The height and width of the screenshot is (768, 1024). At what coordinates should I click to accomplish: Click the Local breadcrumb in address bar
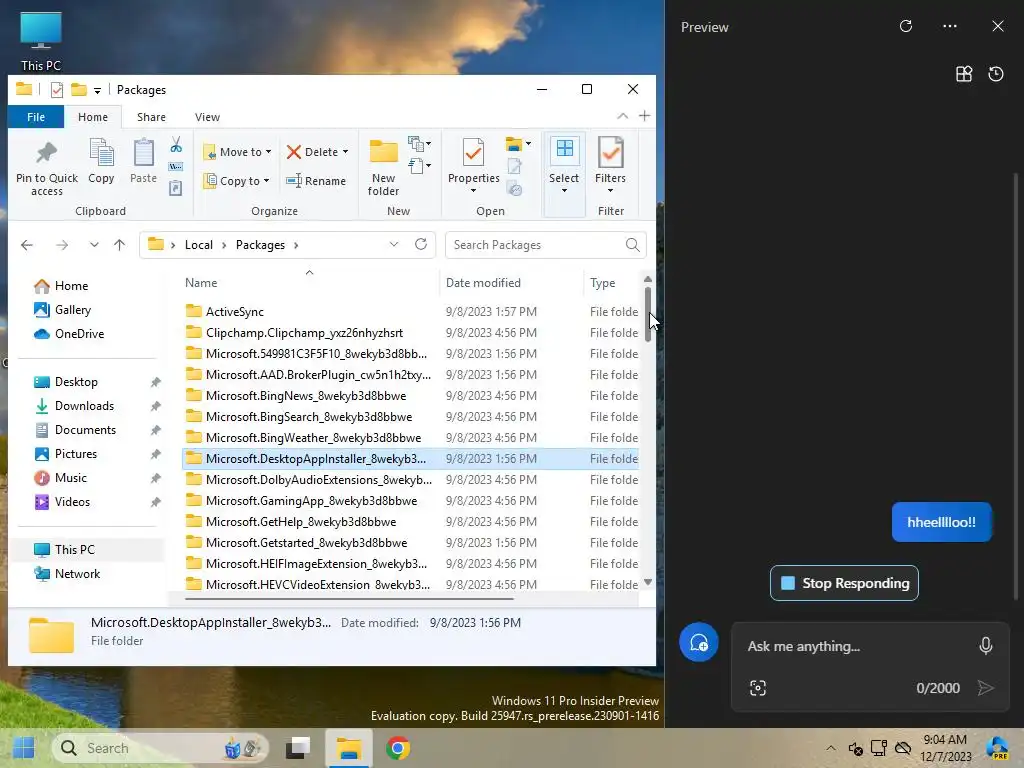[199, 245]
